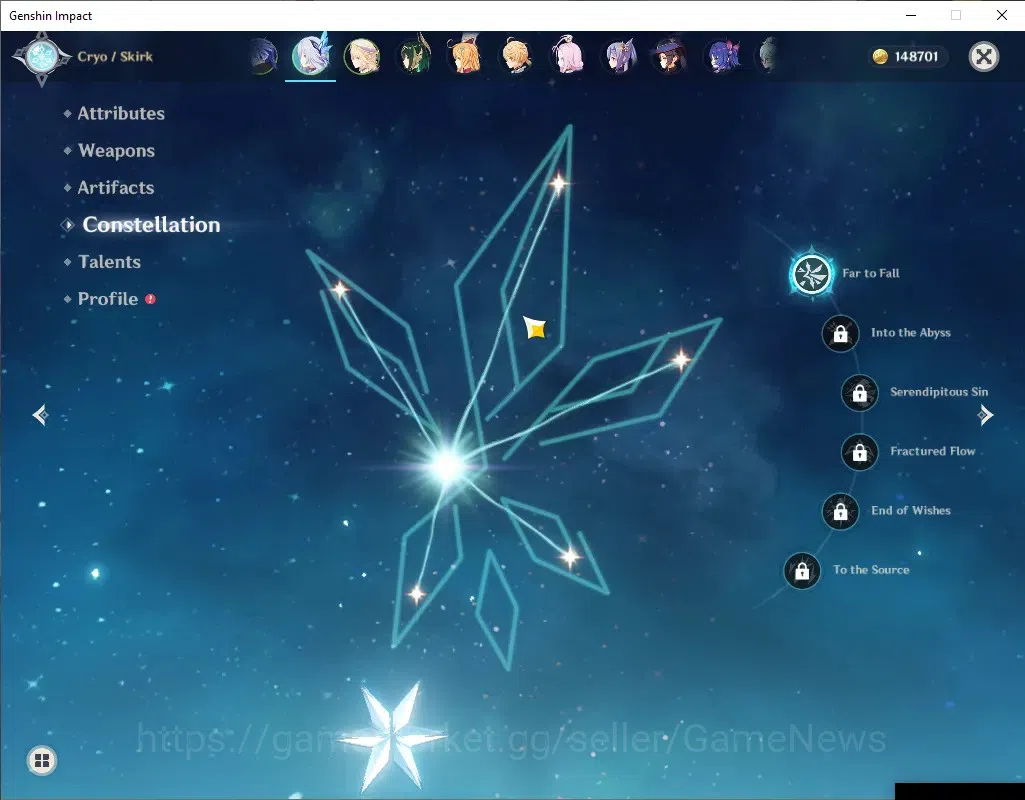The height and width of the screenshot is (800, 1025).
Task: Close the character screen with the X
Action: (984, 57)
